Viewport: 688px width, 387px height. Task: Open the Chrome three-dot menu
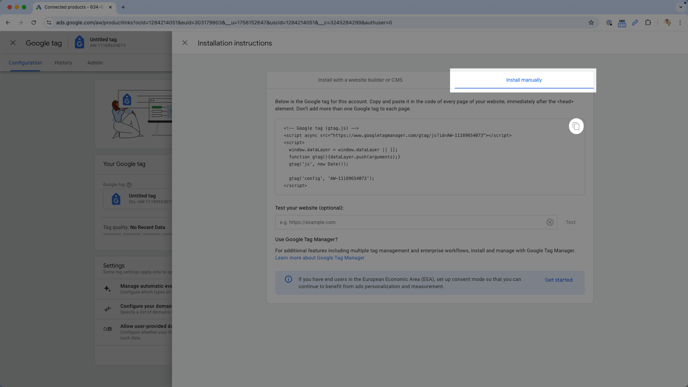[680, 23]
